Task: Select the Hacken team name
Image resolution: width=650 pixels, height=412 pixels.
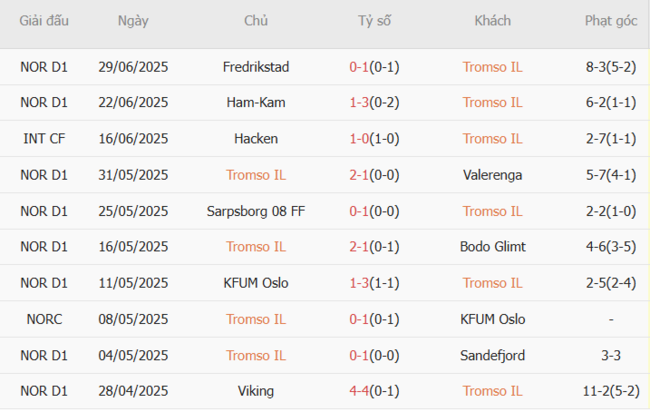Action: point(256,138)
